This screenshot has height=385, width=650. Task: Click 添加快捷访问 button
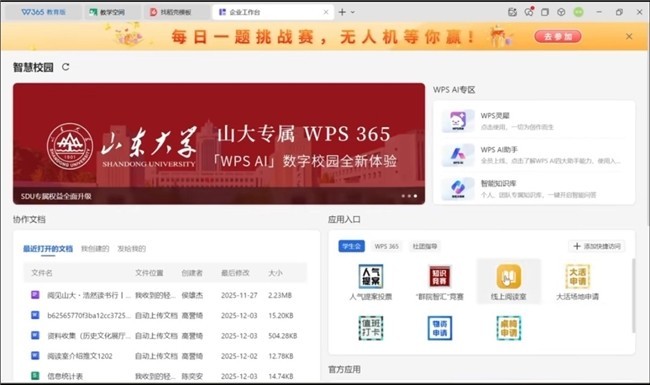coord(597,246)
